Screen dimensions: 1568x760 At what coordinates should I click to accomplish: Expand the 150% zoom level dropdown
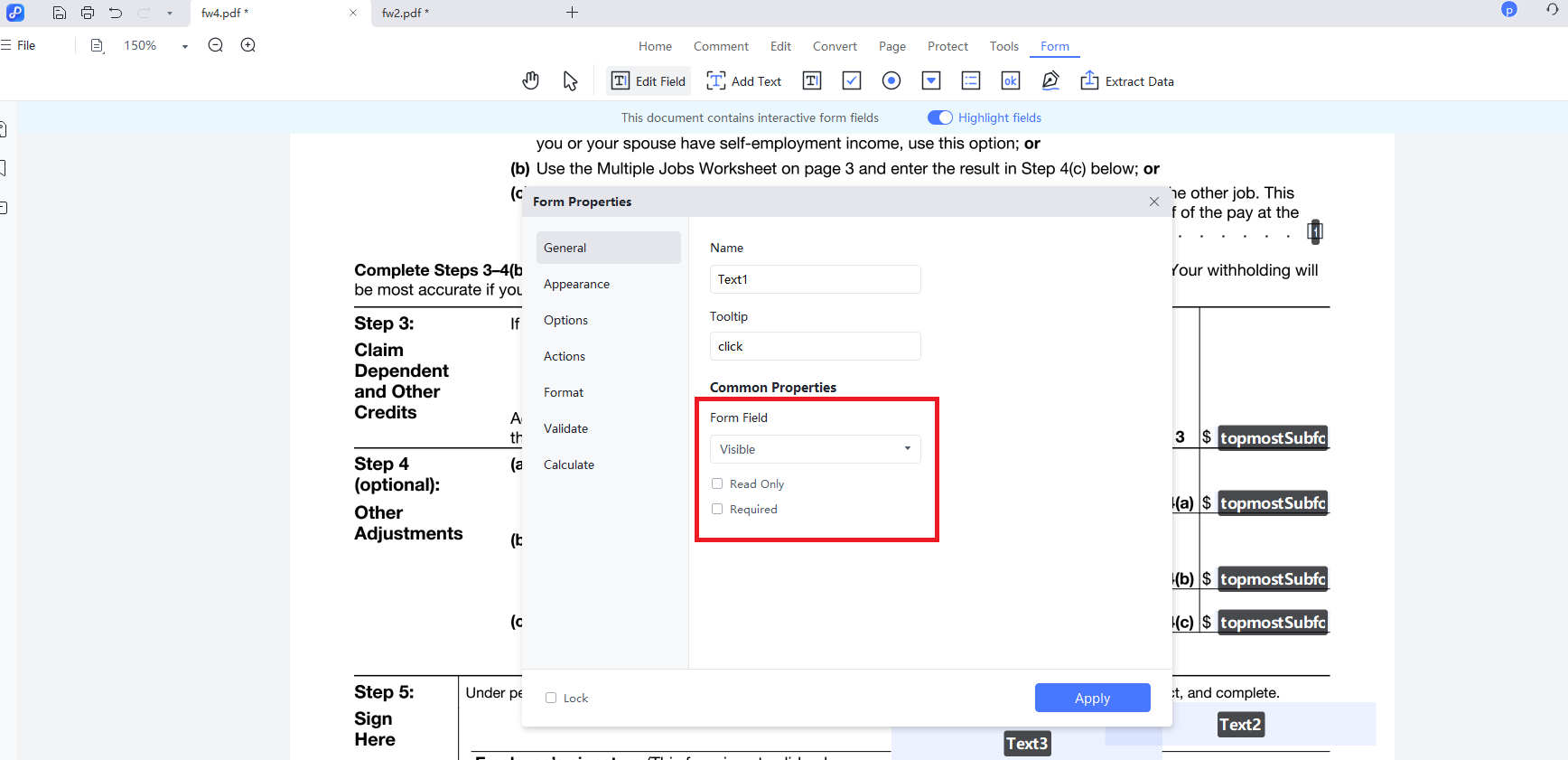[184, 46]
